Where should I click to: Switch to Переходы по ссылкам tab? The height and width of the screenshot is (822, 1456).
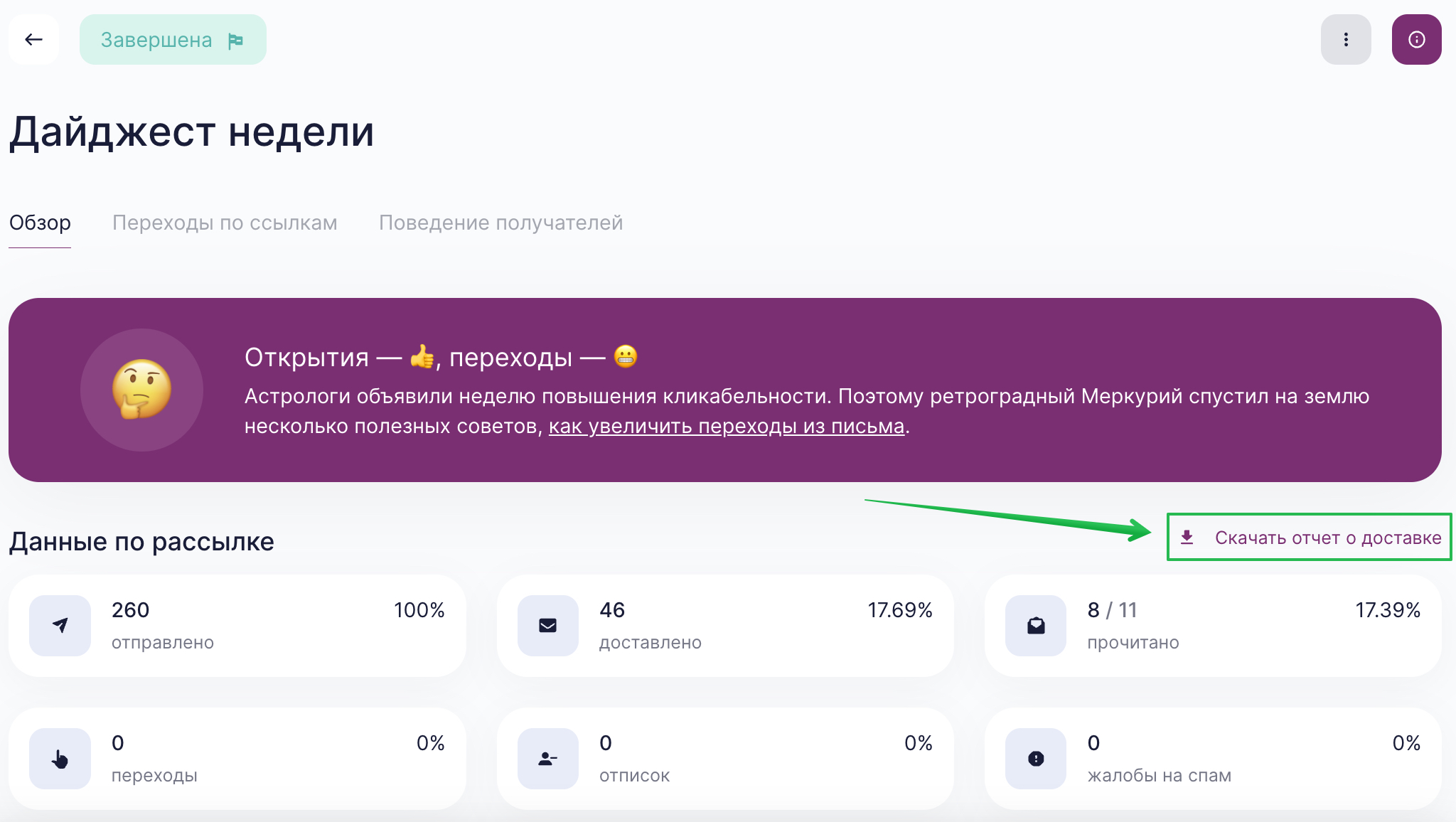(x=223, y=222)
